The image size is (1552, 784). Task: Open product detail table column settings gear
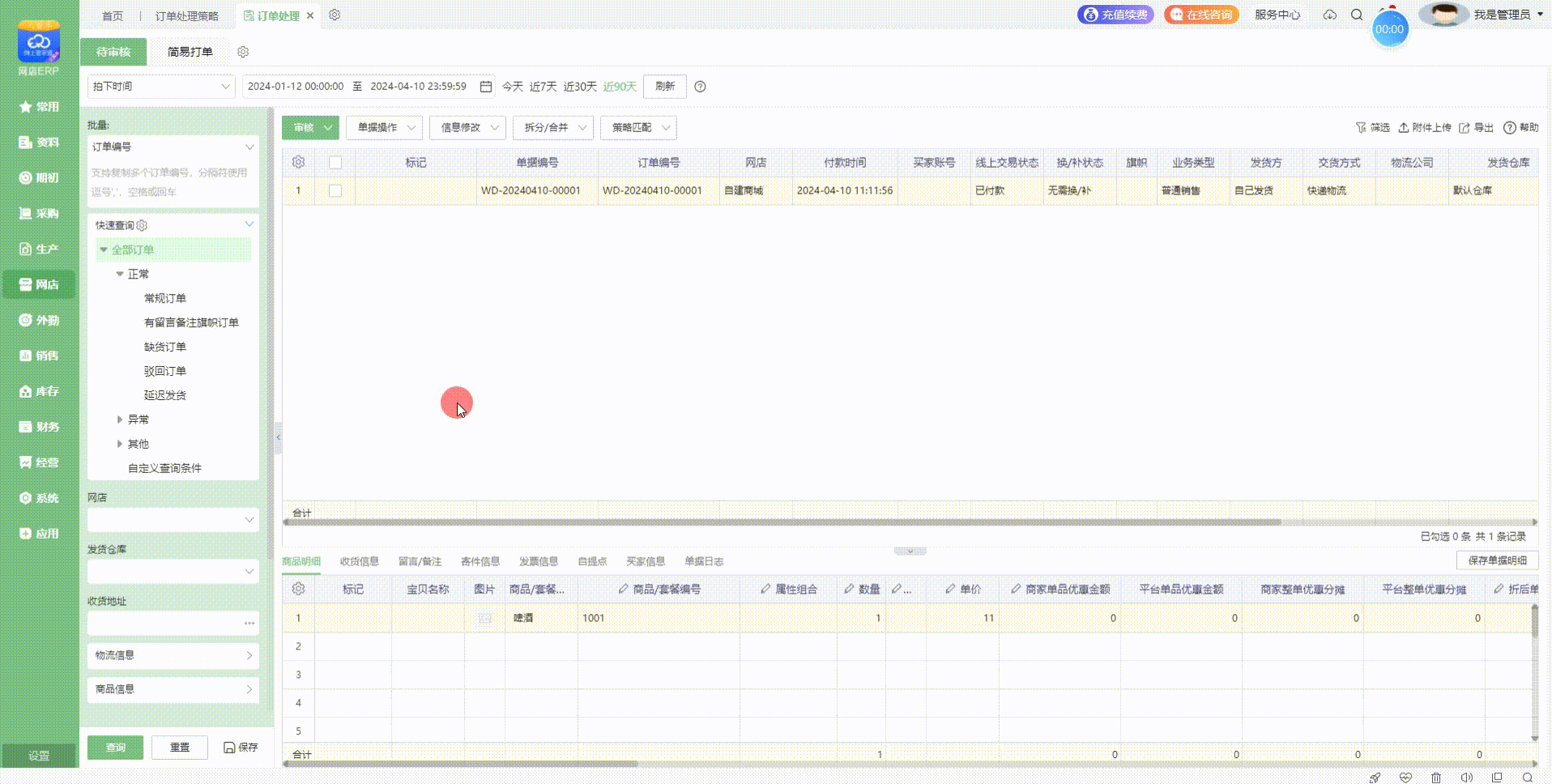(x=298, y=589)
